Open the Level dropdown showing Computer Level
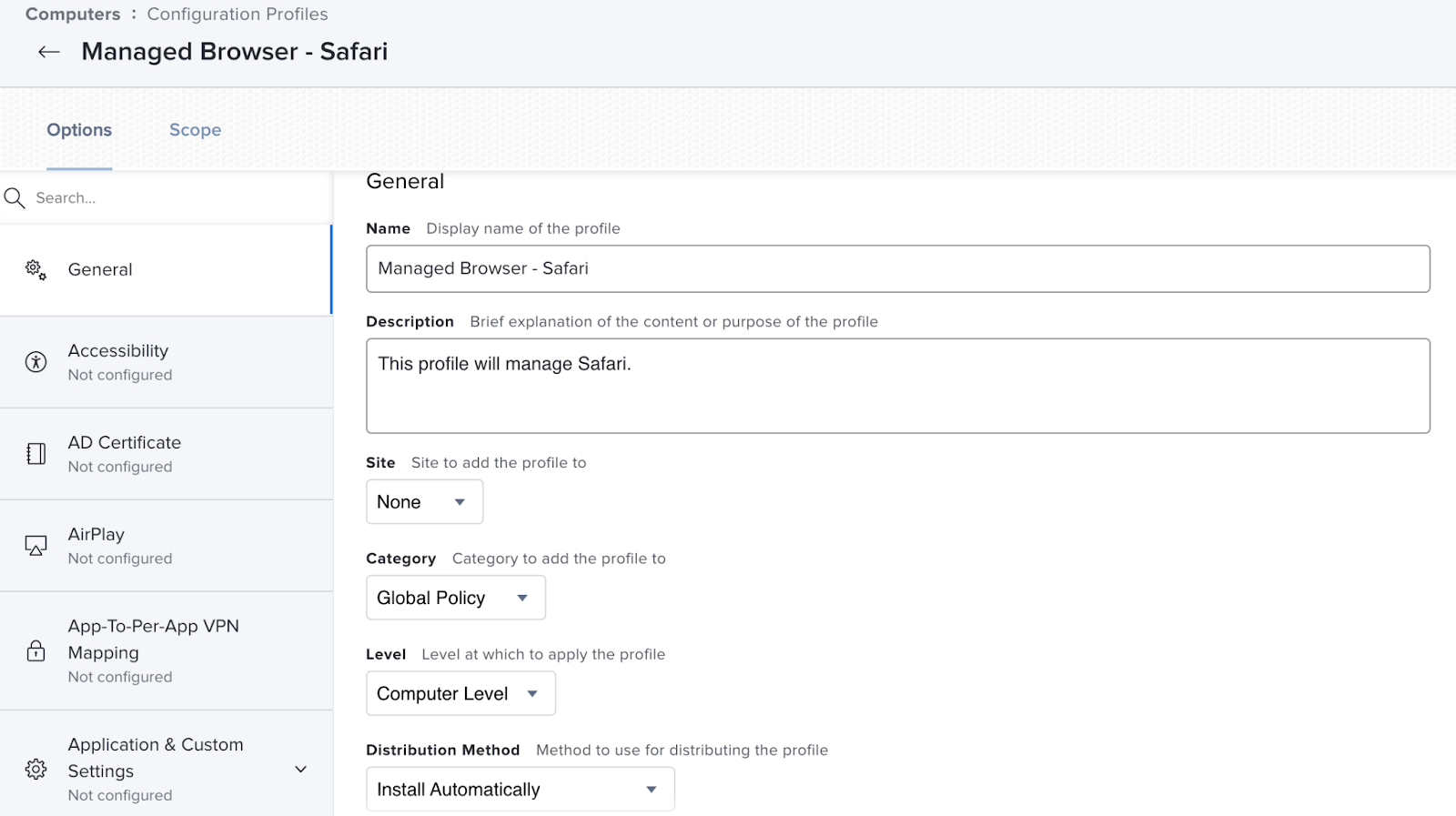The image size is (1456, 816). pyautogui.click(x=460, y=694)
